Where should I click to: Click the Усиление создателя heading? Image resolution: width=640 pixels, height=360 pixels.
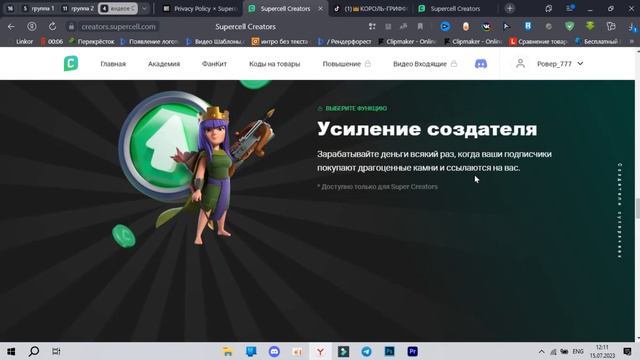pos(427,129)
